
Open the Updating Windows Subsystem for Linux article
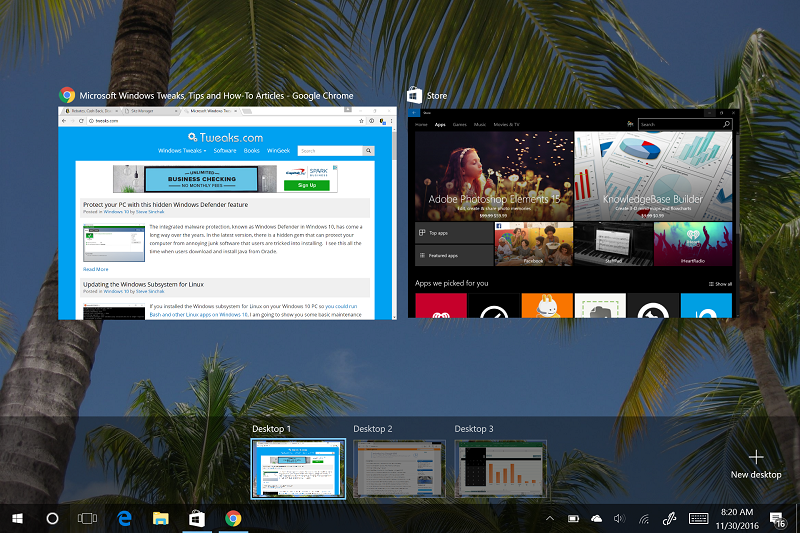(143, 284)
